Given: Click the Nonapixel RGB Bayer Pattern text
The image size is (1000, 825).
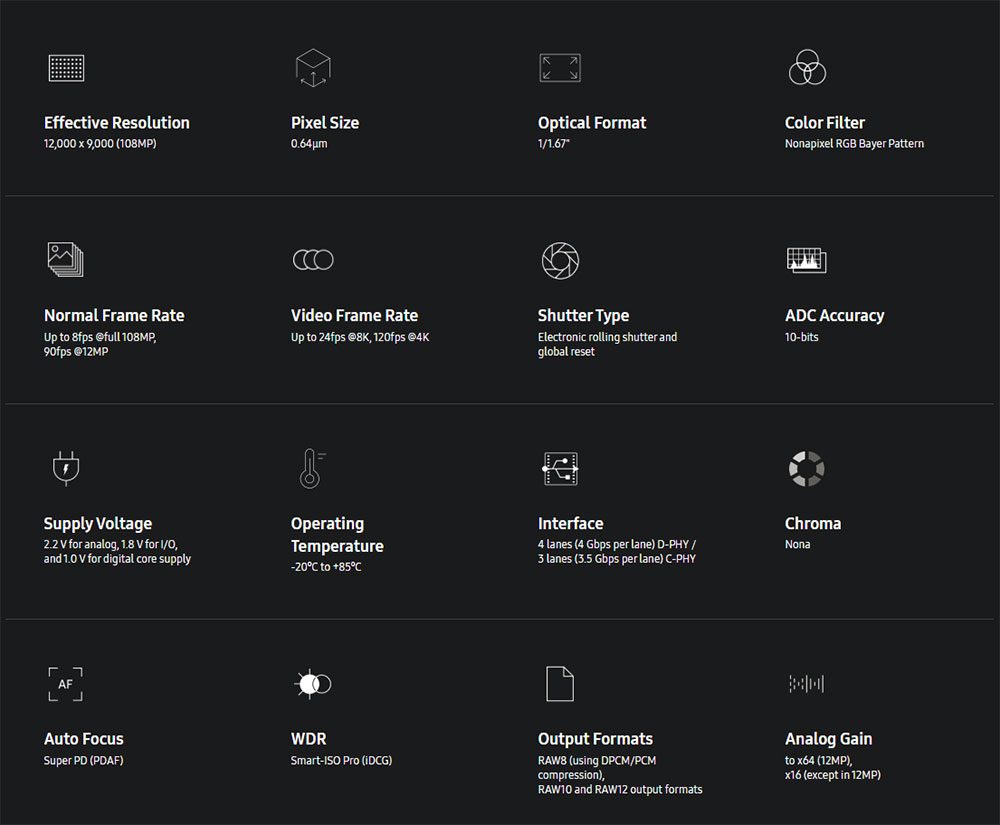Looking at the screenshot, I should pyautogui.click(x=854, y=144).
